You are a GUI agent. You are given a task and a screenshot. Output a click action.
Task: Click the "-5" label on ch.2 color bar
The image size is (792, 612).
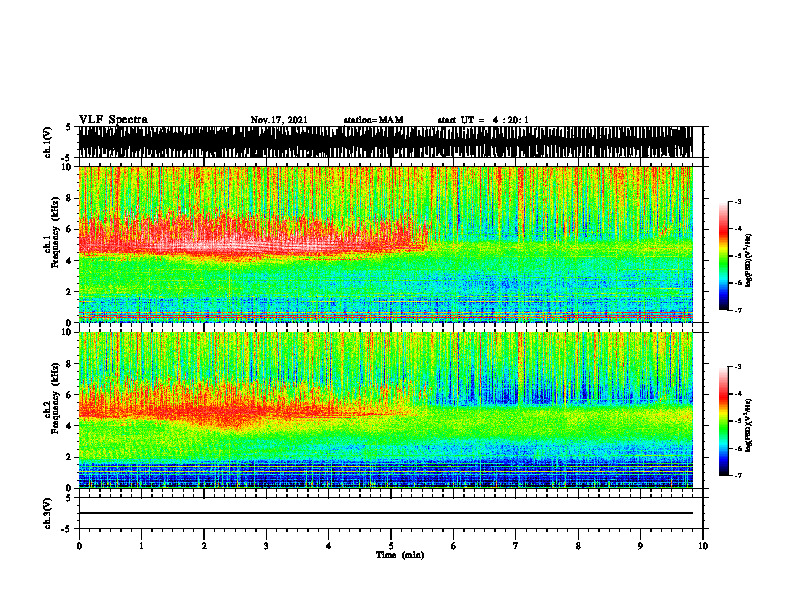tap(737, 421)
